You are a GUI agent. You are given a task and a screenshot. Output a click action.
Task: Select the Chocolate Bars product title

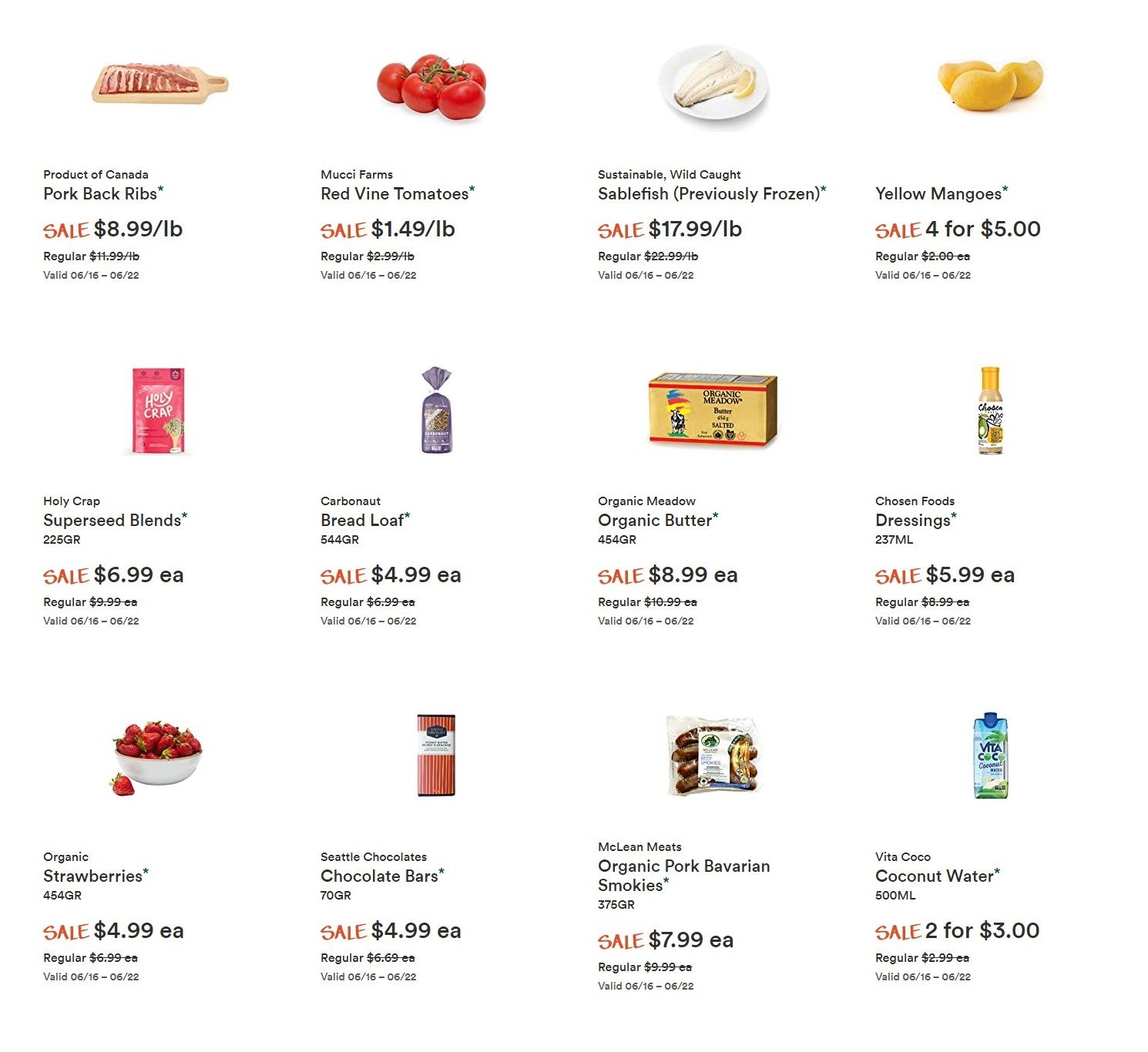[x=379, y=876]
